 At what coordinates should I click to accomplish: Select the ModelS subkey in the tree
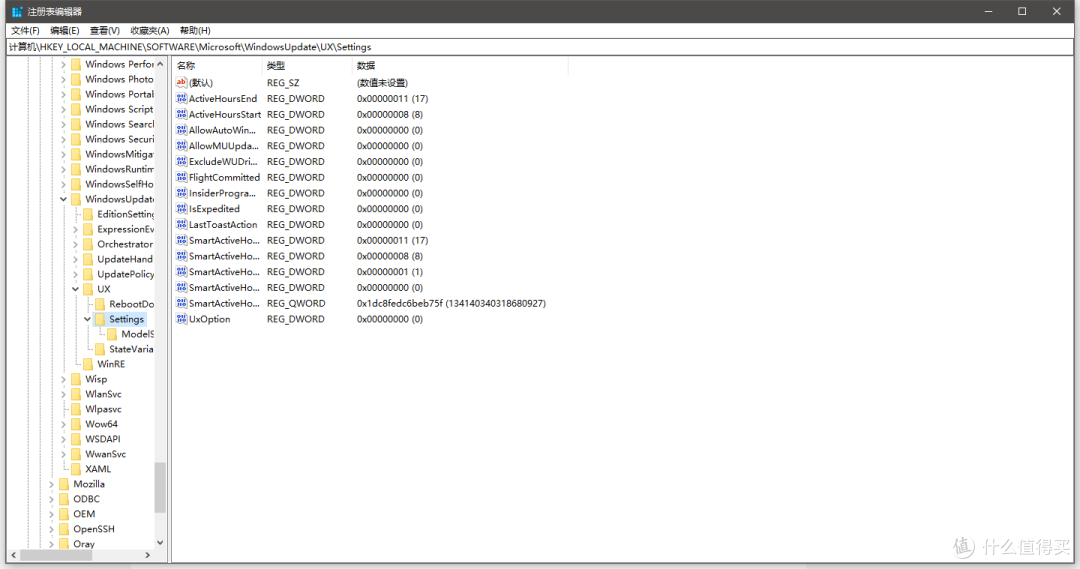tap(137, 334)
